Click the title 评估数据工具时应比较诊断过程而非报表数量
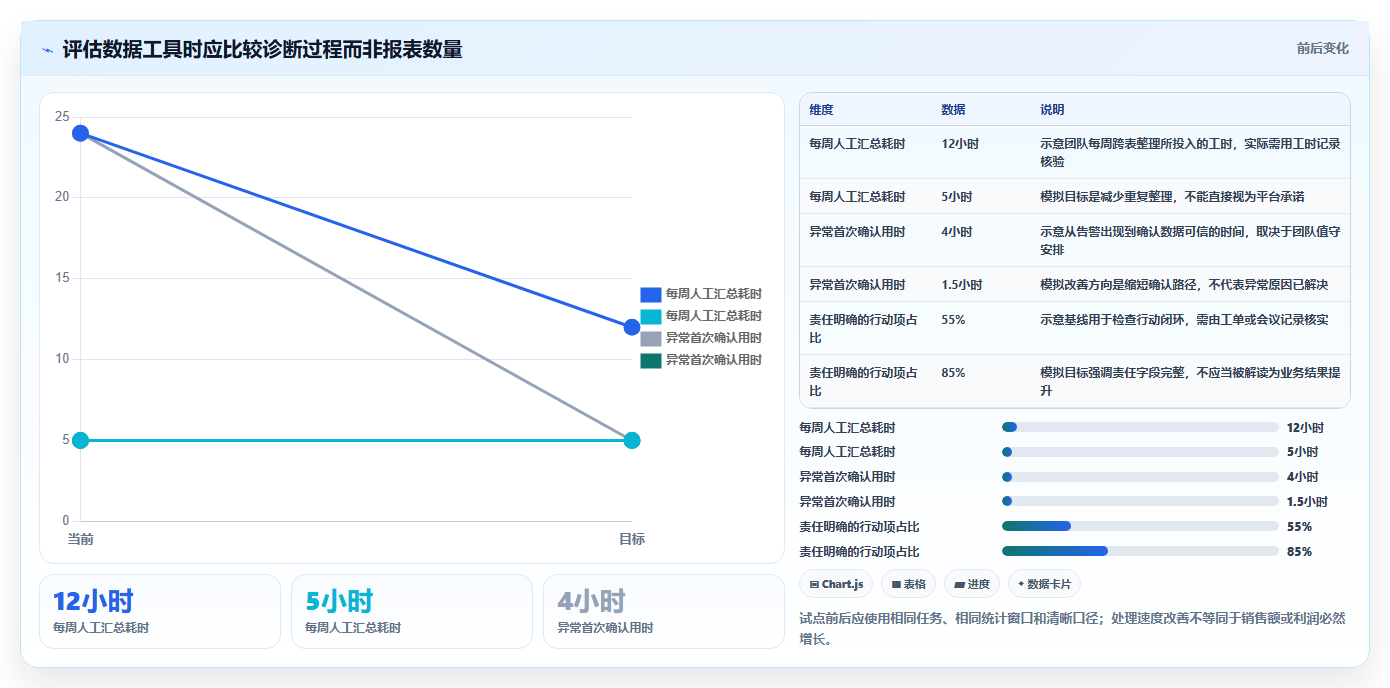This screenshot has height=688, width=1390. click(262, 49)
